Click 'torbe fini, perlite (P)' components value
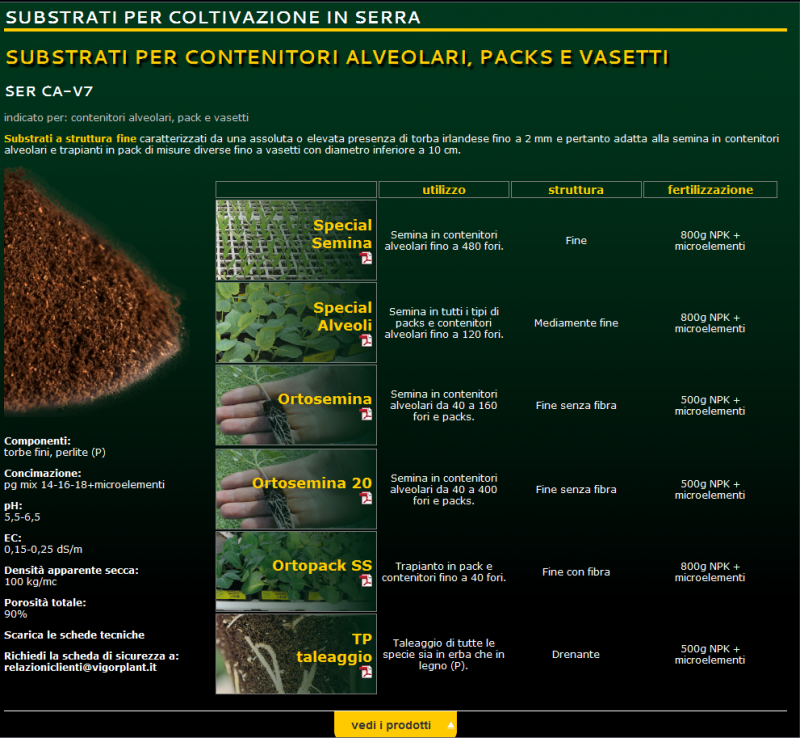The width and height of the screenshot is (800, 738). 55,452
